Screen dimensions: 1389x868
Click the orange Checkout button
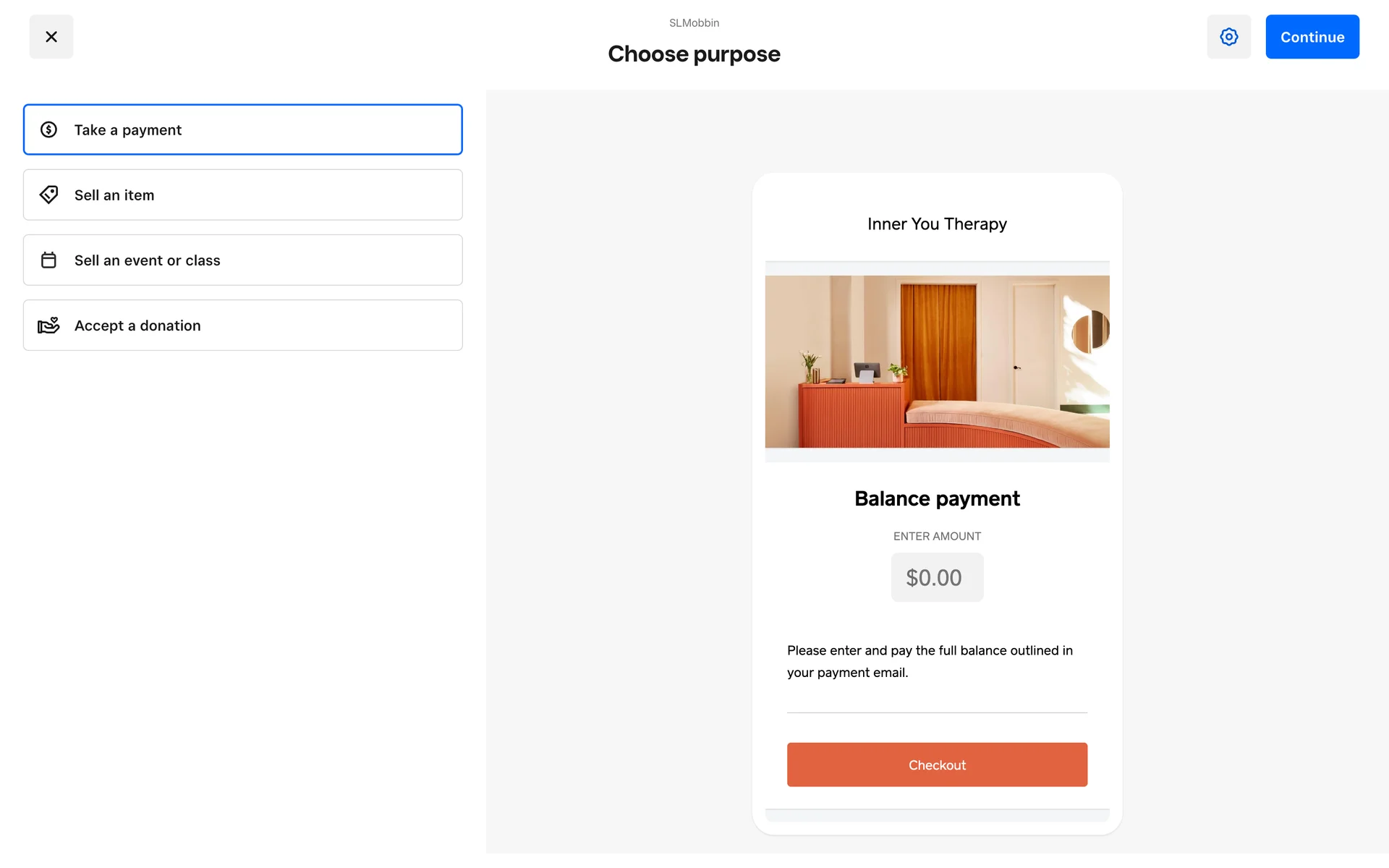[x=937, y=765]
